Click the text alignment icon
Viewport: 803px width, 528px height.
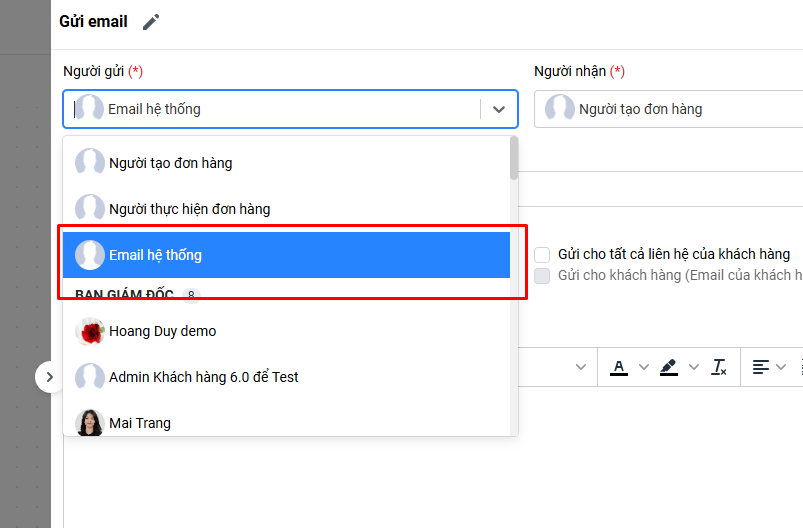[761, 367]
